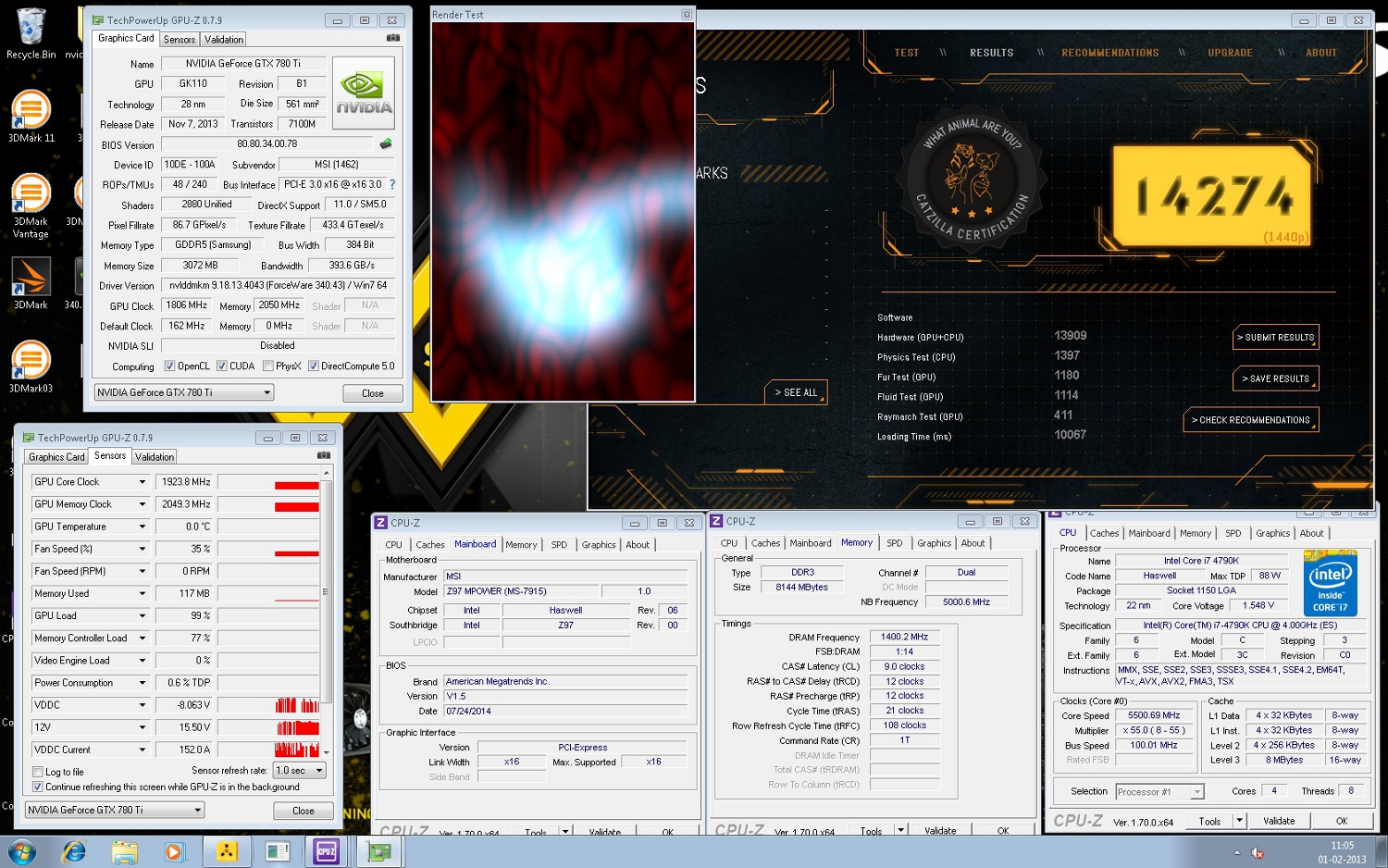Click the Intel Core i7 logo in CPU-Z
This screenshot has height=868, width=1388.
[1330, 583]
